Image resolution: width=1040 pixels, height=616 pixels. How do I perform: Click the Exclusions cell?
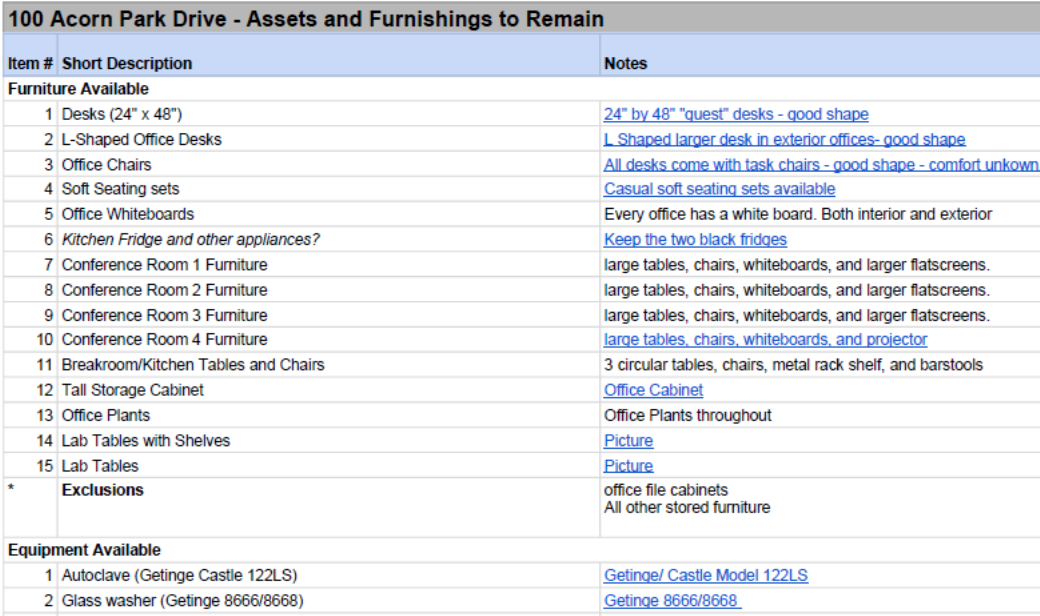(x=102, y=490)
